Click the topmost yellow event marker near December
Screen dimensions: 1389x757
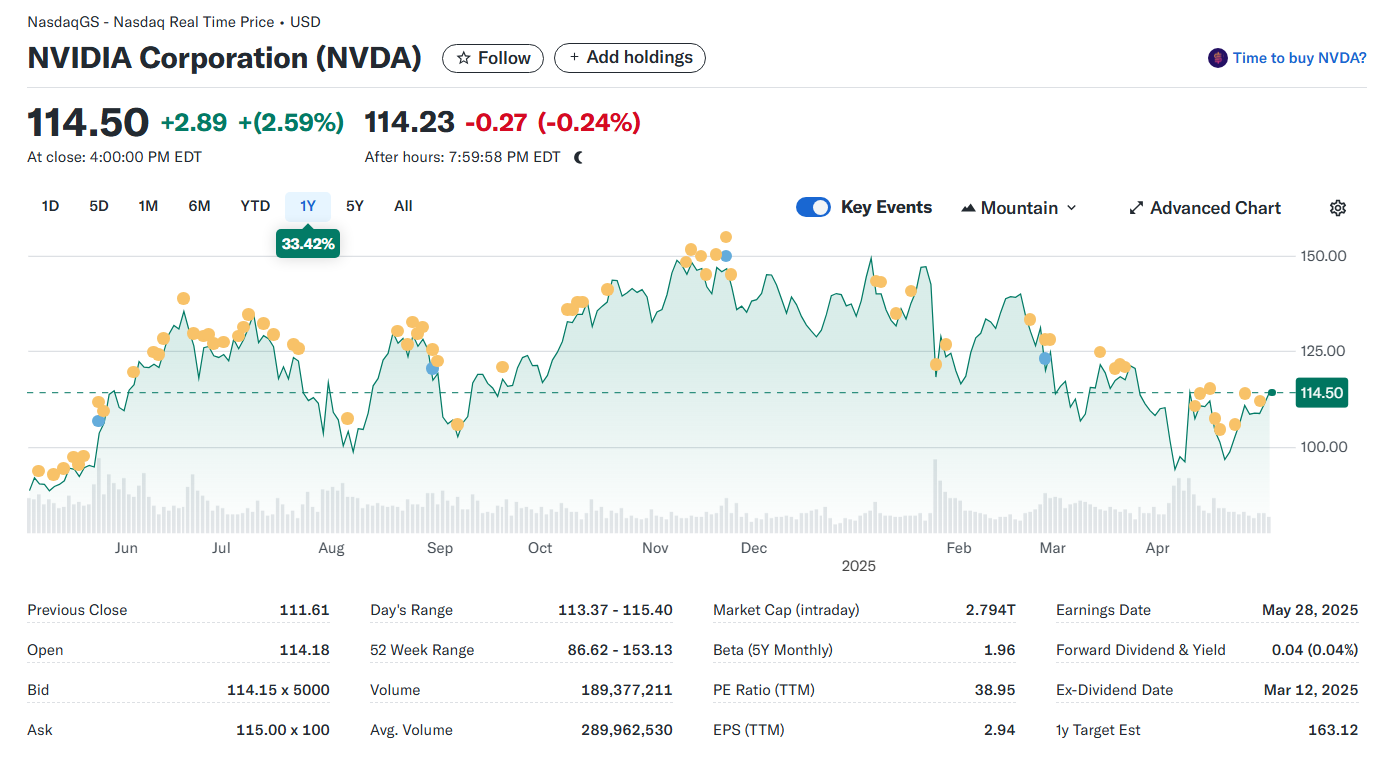tap(726, 237)
